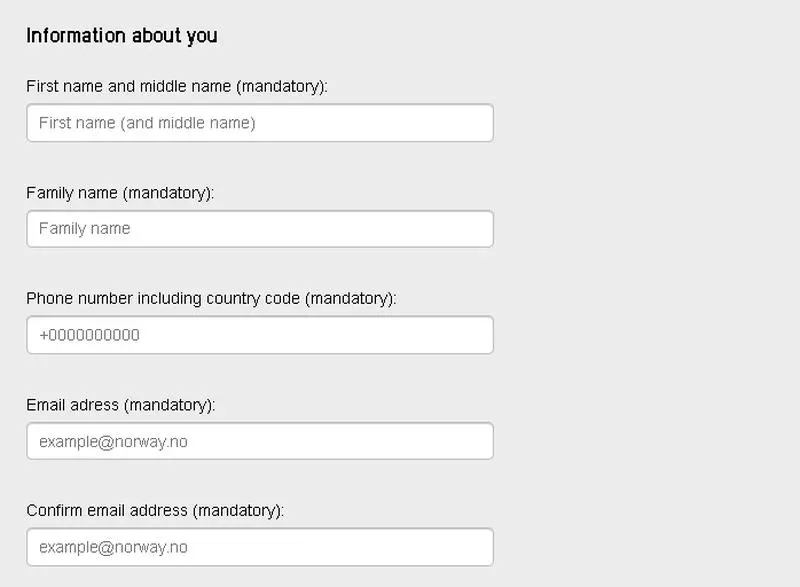Click 'example@norway.no' placeholder under Email adress
This screenshot has height=587, width=800.
[x=113, y=441]
